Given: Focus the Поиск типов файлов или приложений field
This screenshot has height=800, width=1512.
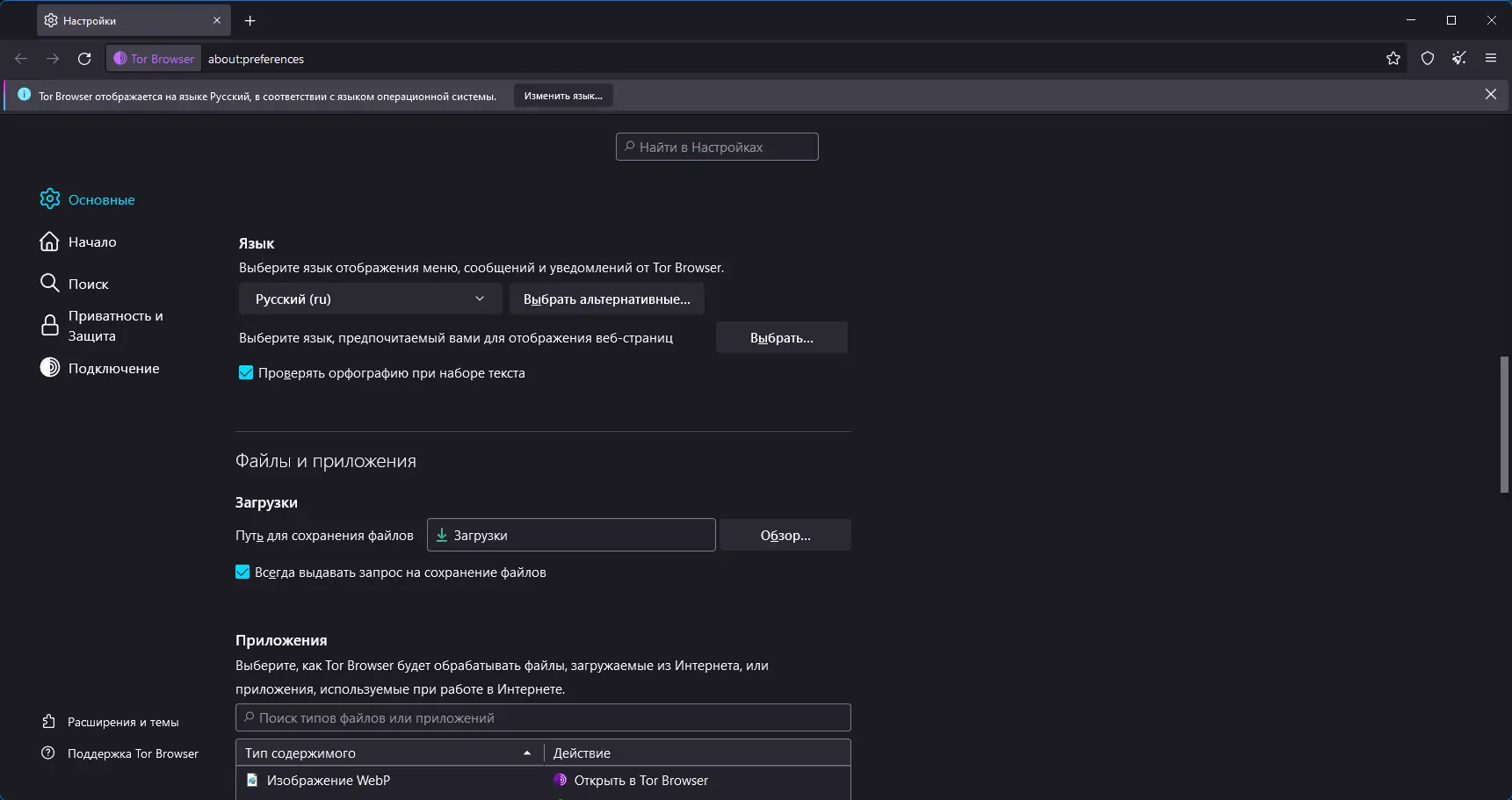Looking at the screenshot, I should click(x=543, y=717).
